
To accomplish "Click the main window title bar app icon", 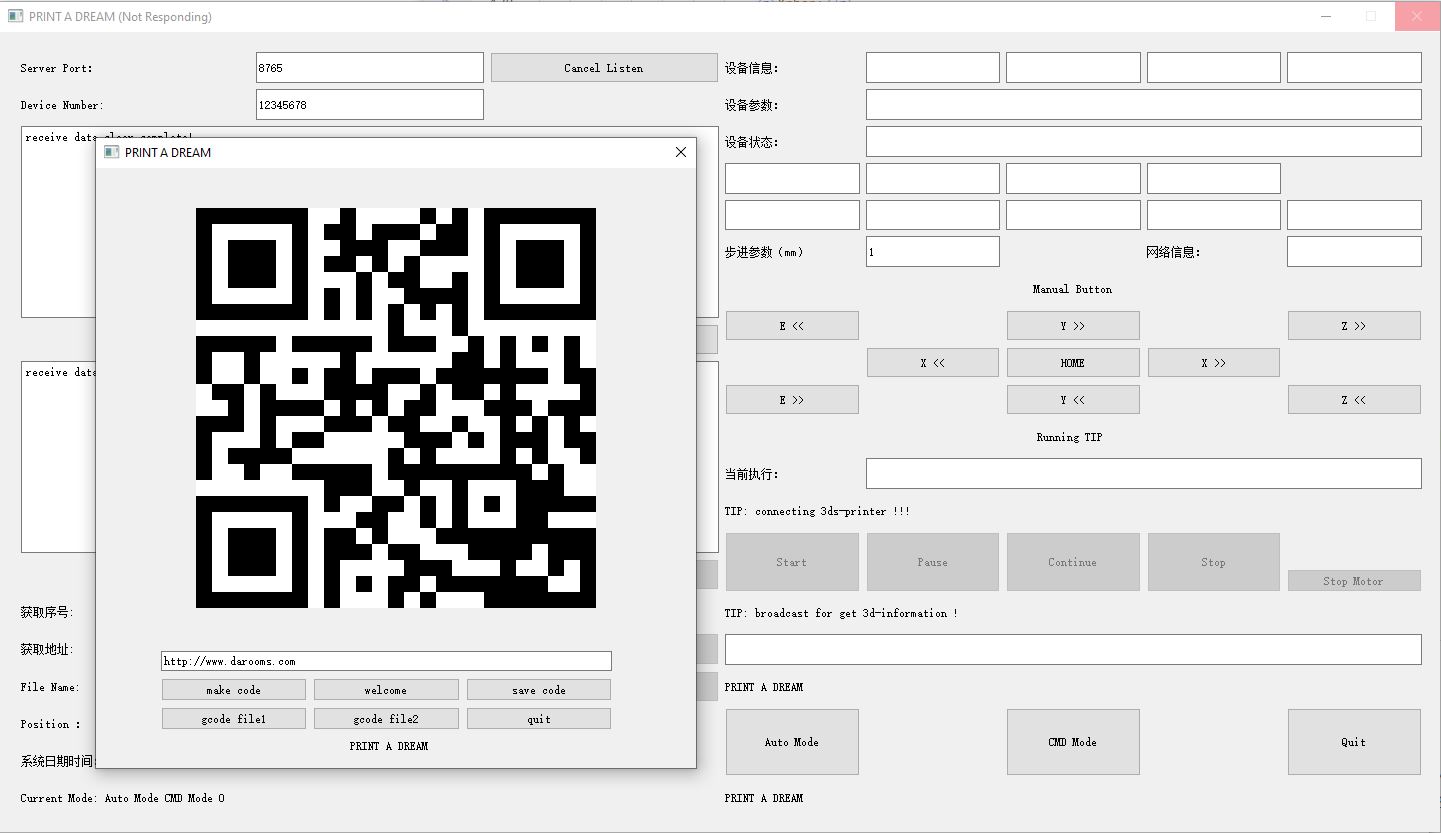I will [x=15, y=16].
